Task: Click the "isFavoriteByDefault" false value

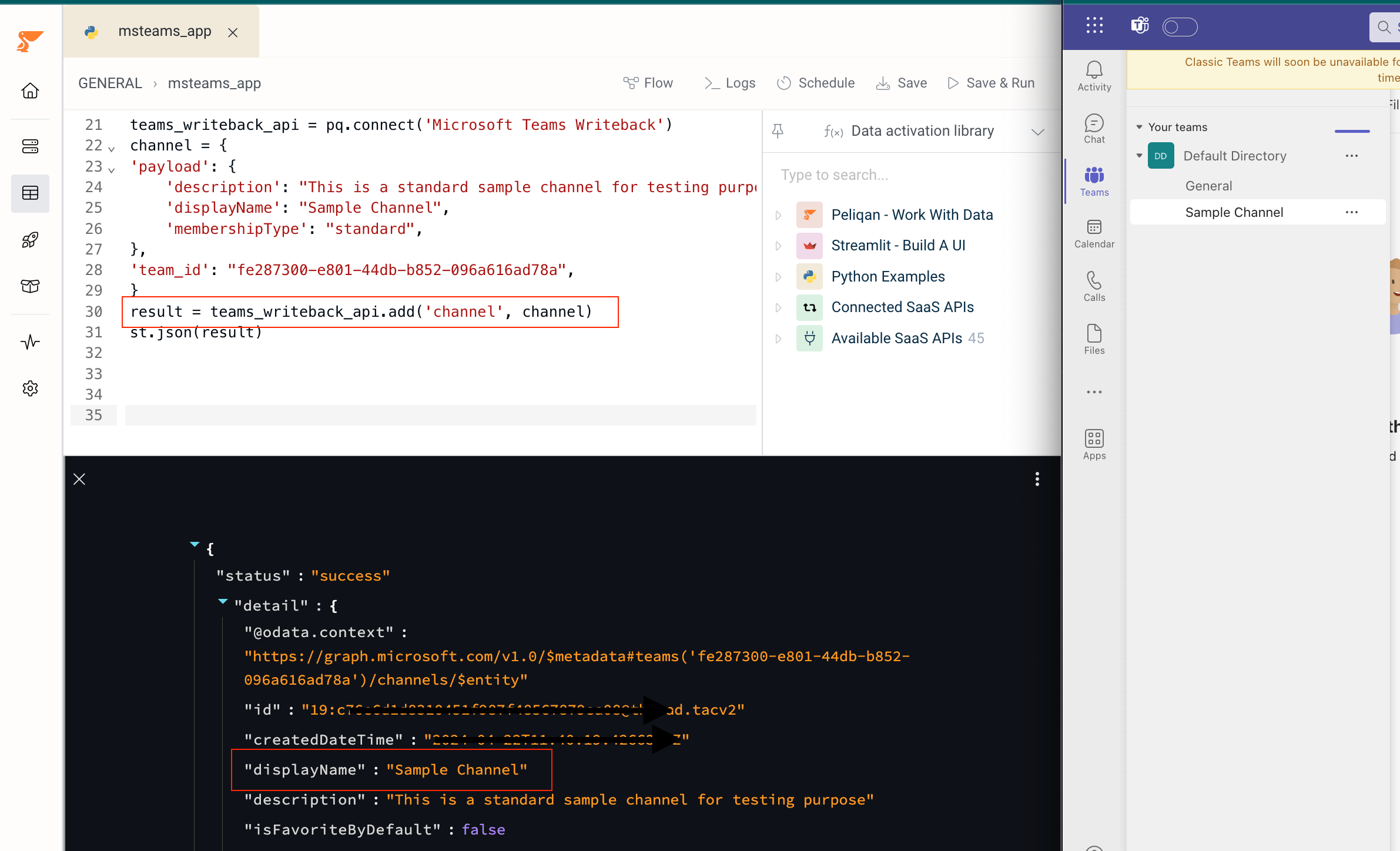Action: [x=483, y=829]
